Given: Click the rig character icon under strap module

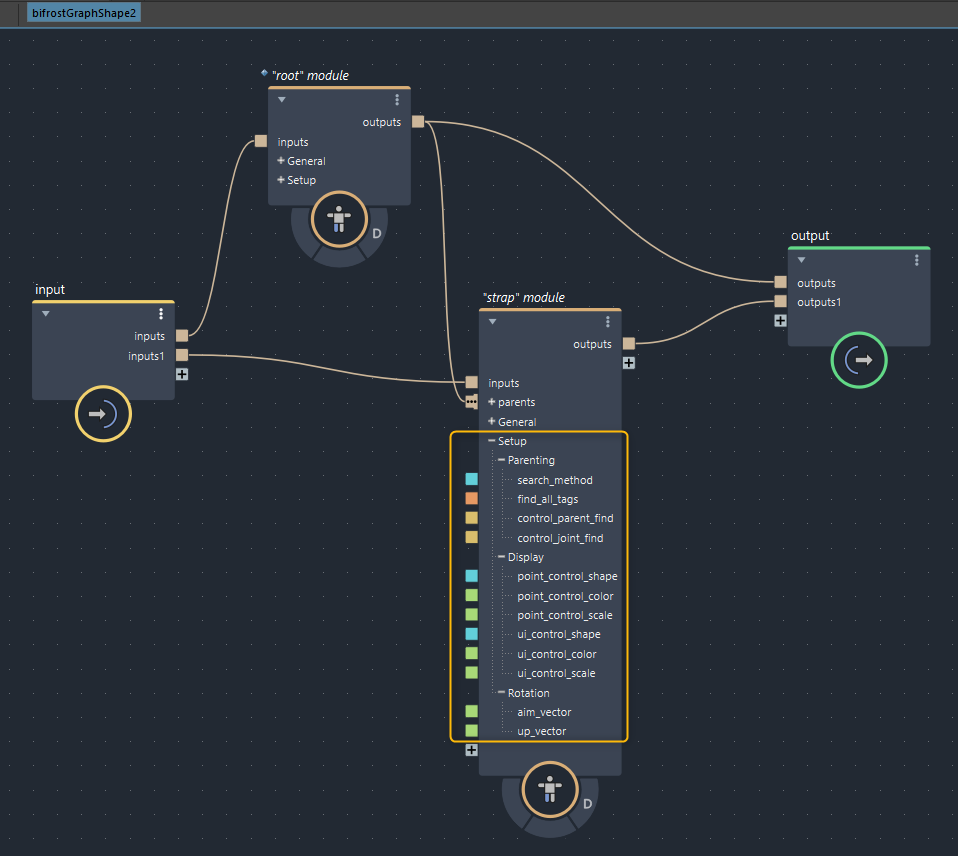Looking at the screenshot, I should [549, 788].
